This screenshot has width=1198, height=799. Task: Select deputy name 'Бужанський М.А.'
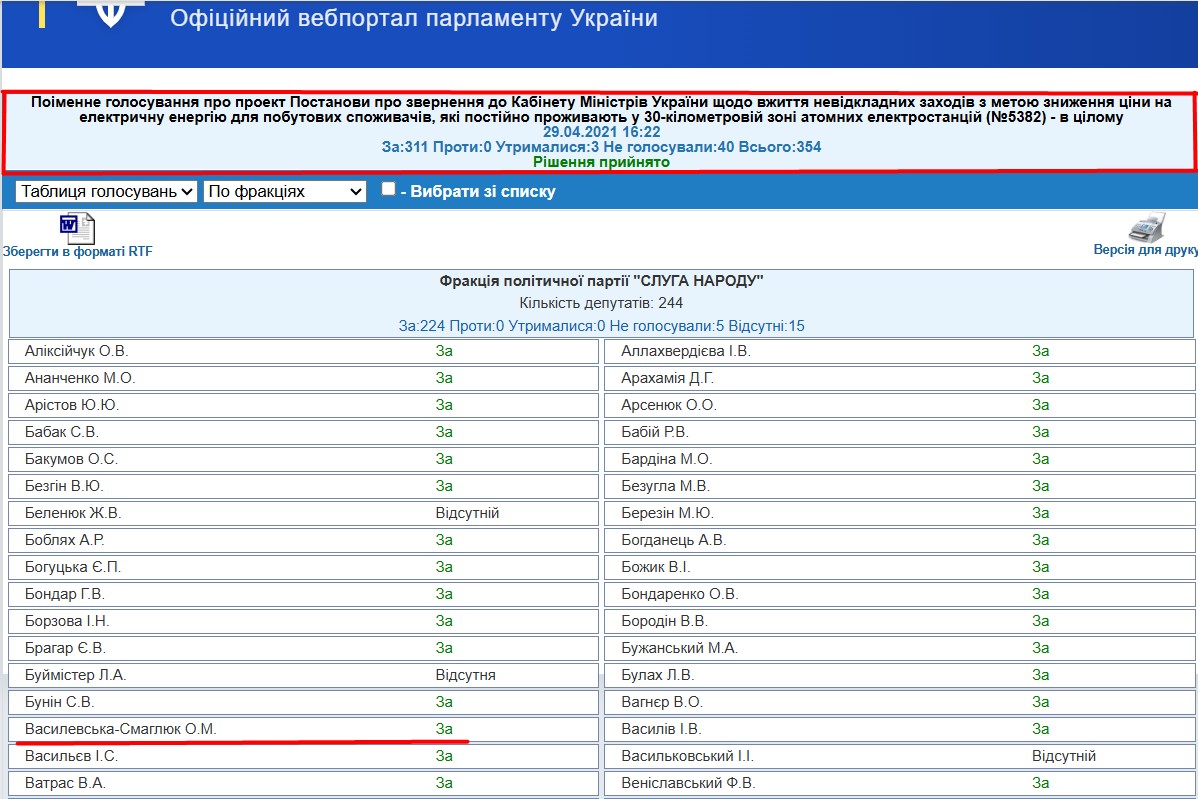680,648
